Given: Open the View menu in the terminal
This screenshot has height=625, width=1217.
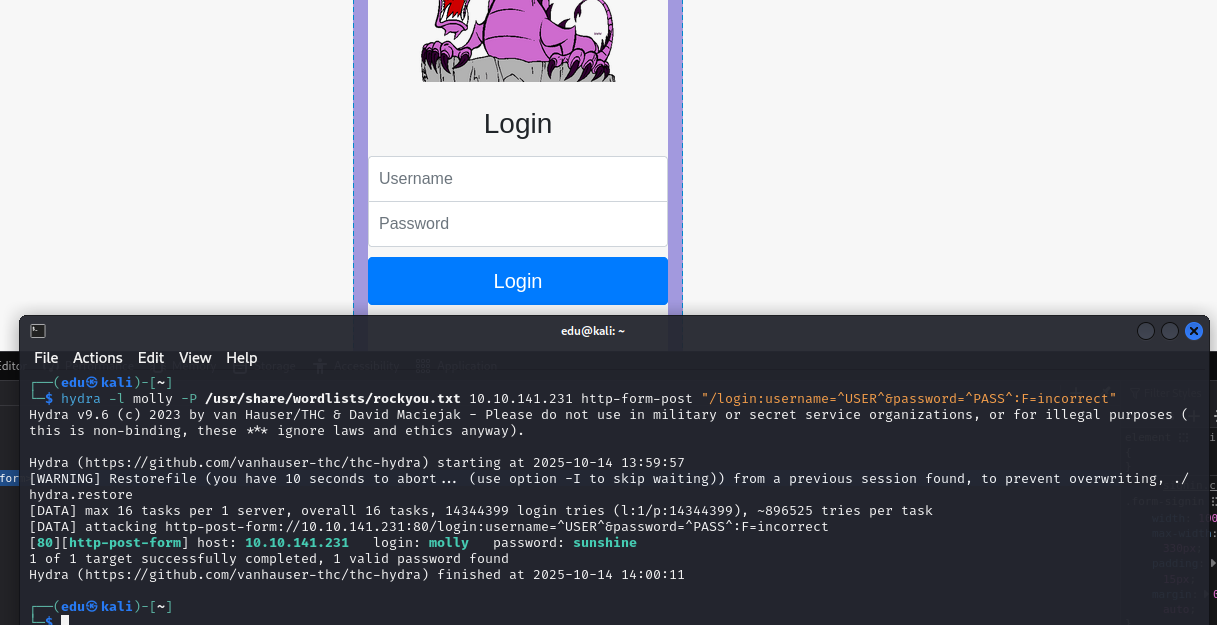Looking at the screenshot, I should [195, 358].
